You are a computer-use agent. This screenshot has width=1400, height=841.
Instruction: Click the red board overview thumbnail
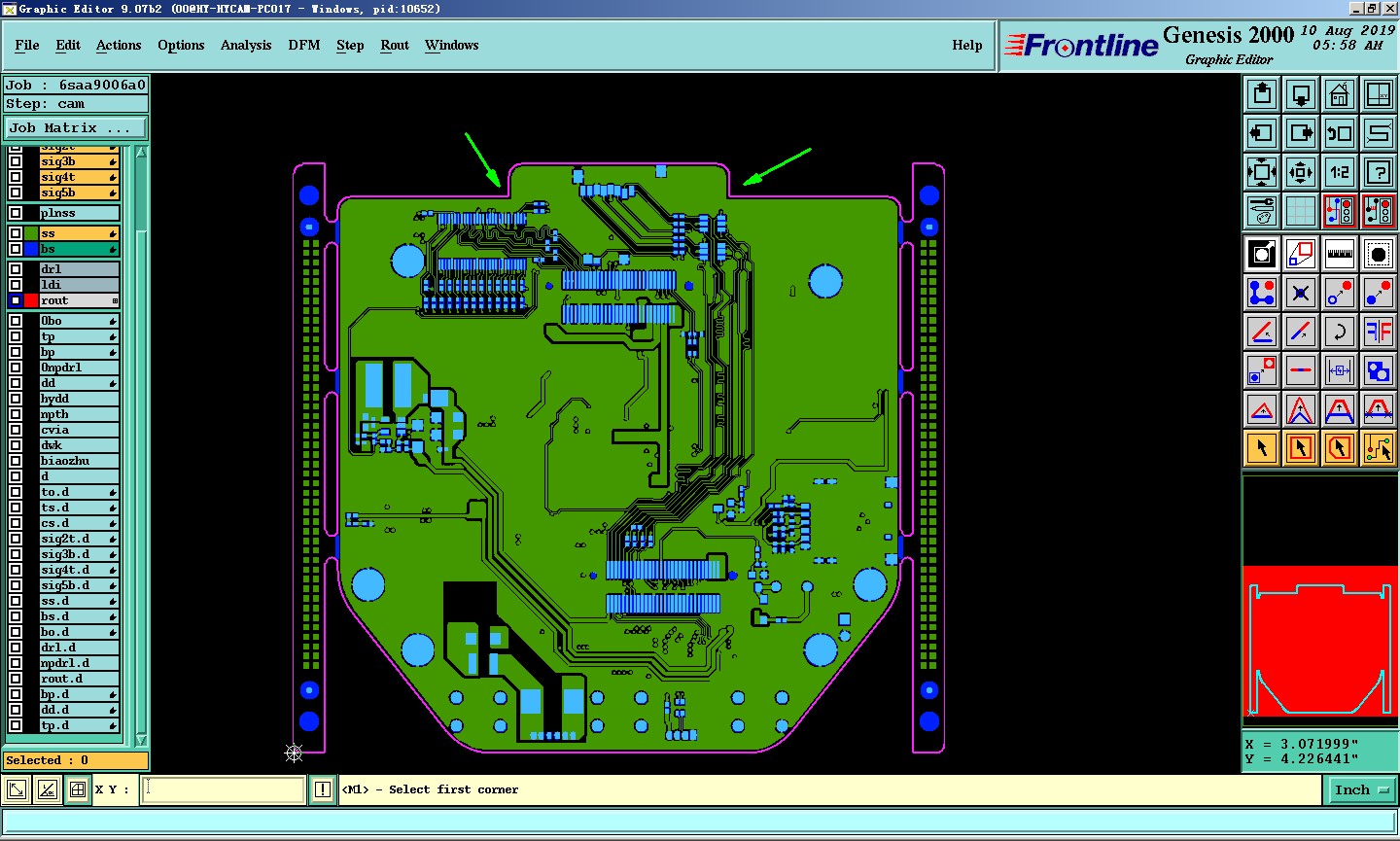tap(1320, 642)
